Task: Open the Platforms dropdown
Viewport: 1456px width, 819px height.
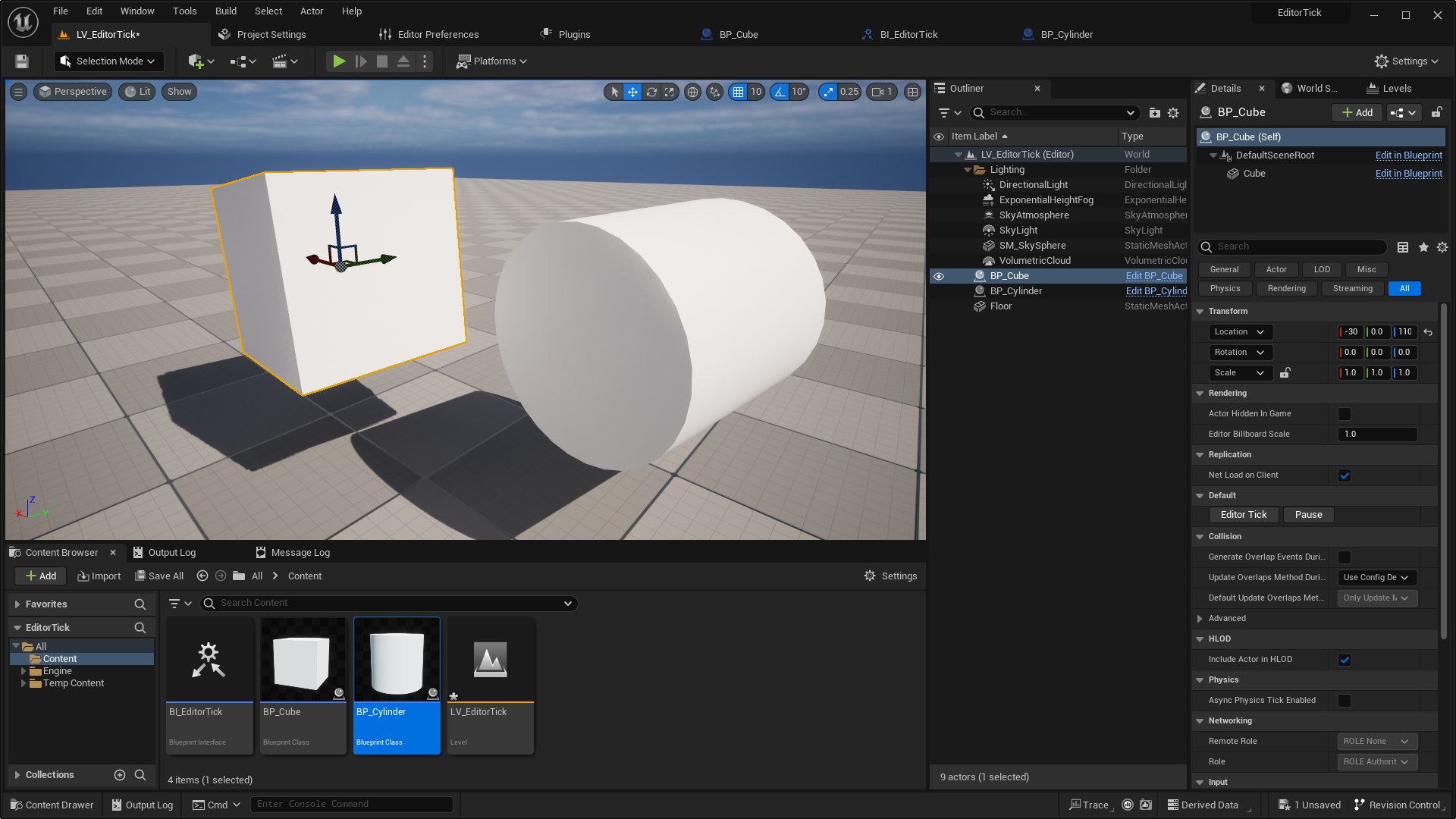Action: pyautogui.click(x=491, y=61)
